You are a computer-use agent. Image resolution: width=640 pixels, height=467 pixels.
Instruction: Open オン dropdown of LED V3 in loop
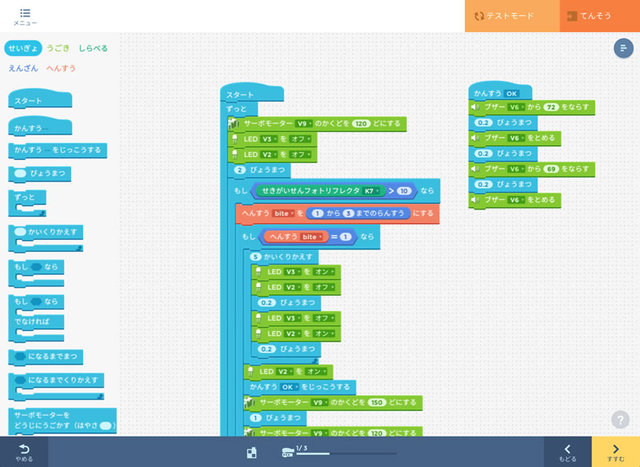[x=324, y=272]
